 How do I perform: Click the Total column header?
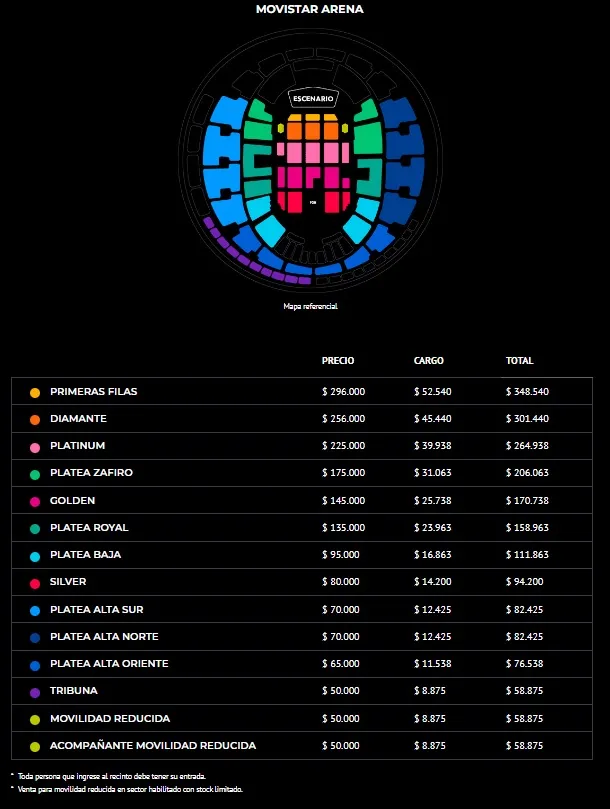520,361
